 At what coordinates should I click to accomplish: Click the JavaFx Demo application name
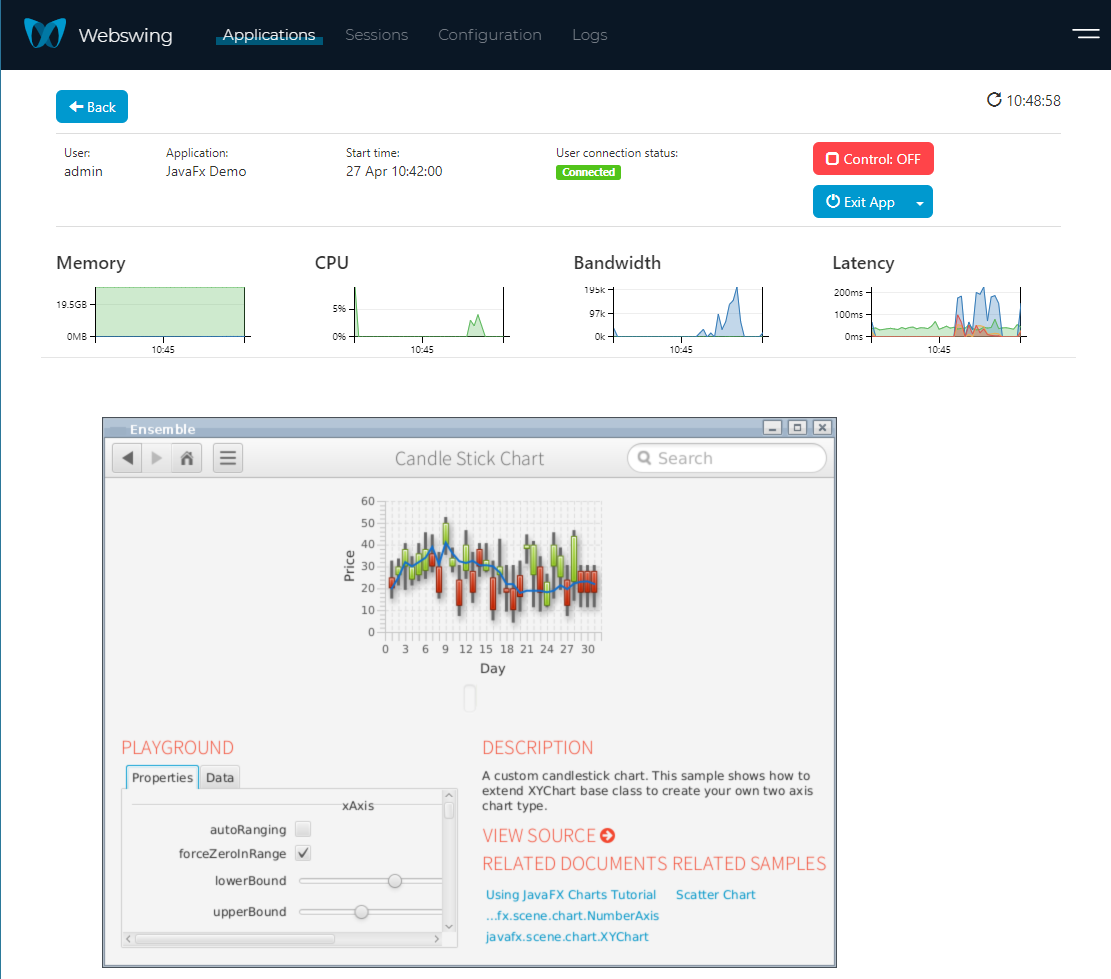click(x=206, y=171)
